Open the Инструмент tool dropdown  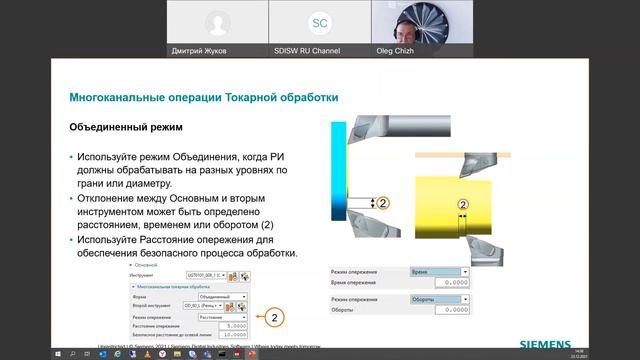click(x=206, y=276)
